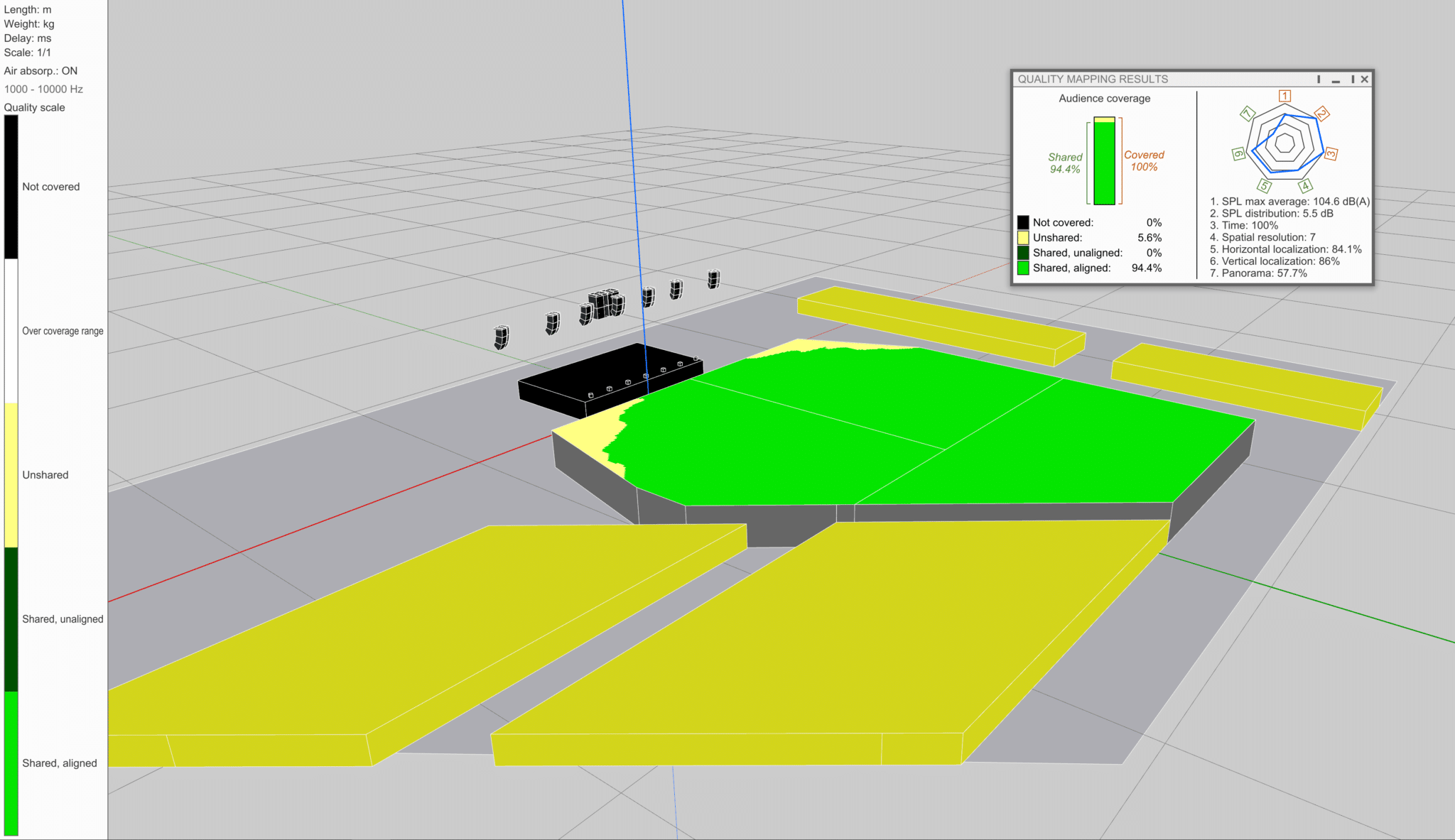Click the 'Scale: 1/1' label
The image size is (1455, 840).
pyautogui.click(x=27, y=53)
